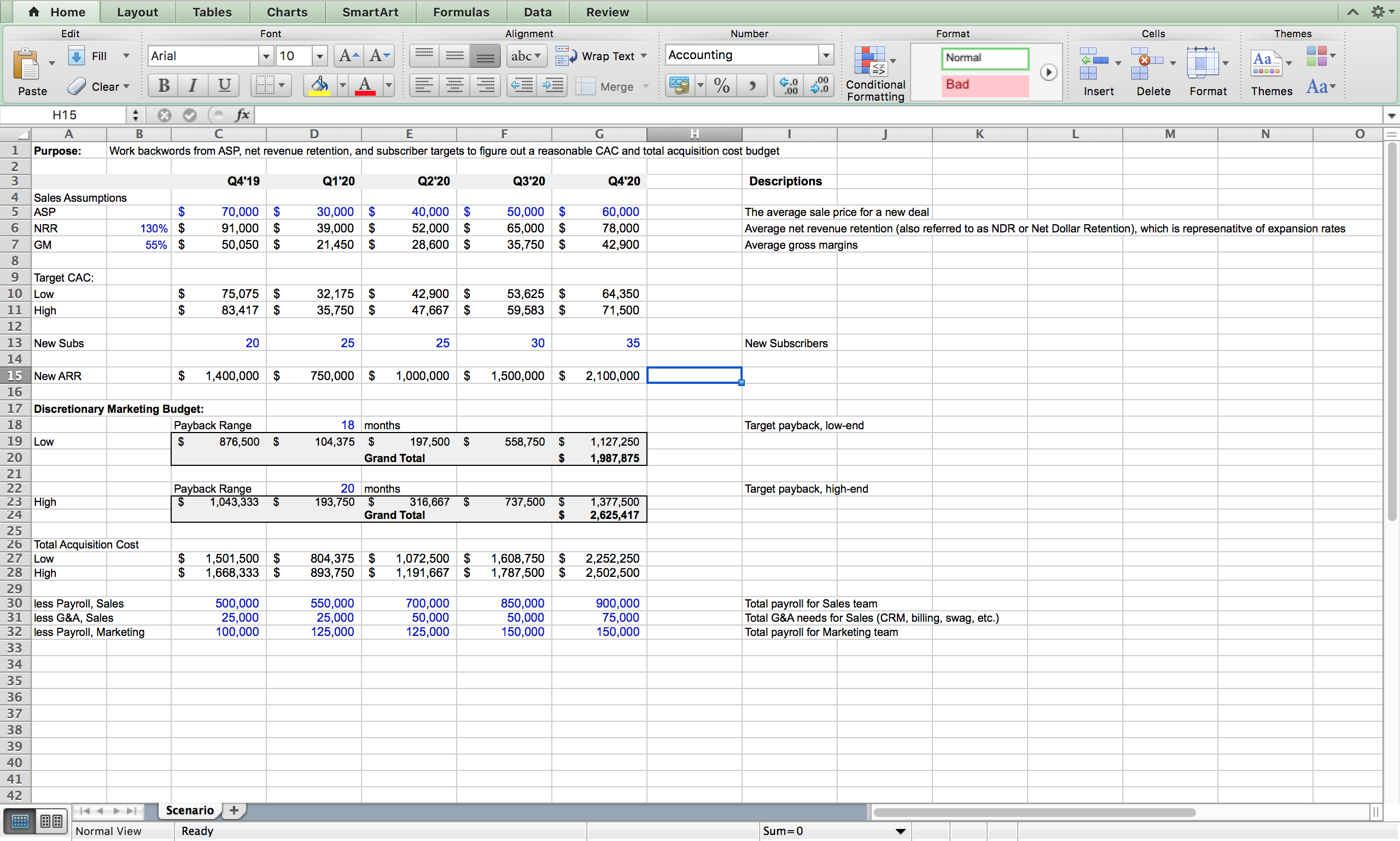Viewport: 1400px width, 841px height.
Task: Click the Format cells icon
Action: (1203, 63)
